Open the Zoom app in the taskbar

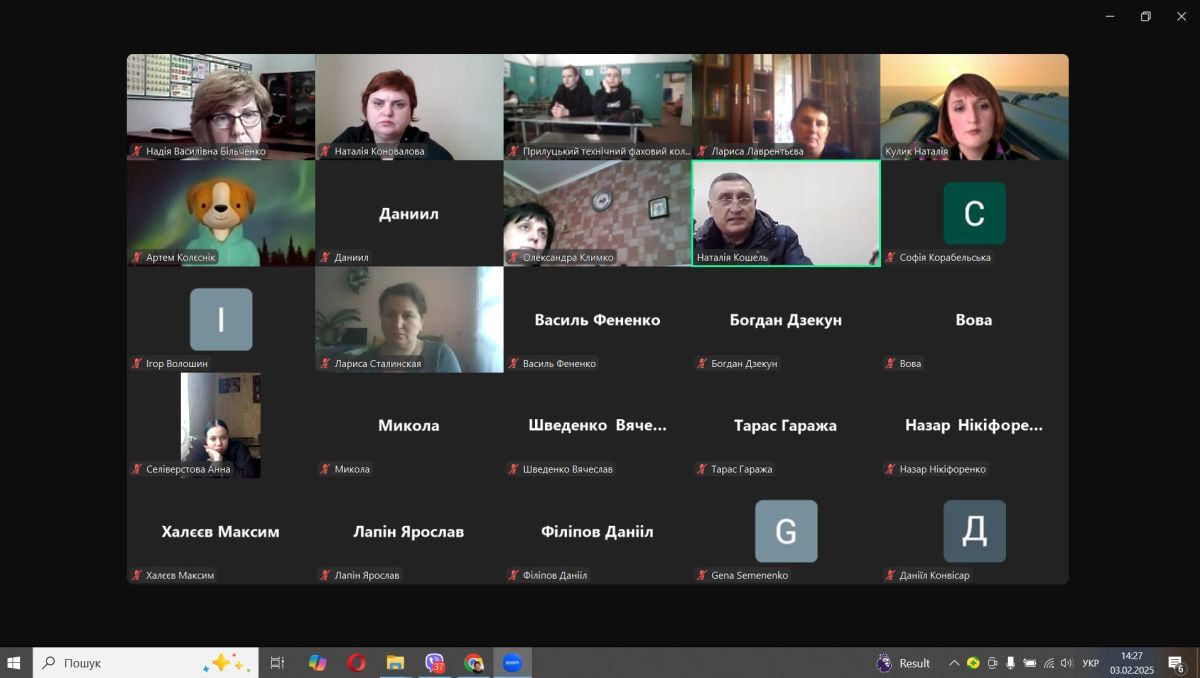[512, 663]
